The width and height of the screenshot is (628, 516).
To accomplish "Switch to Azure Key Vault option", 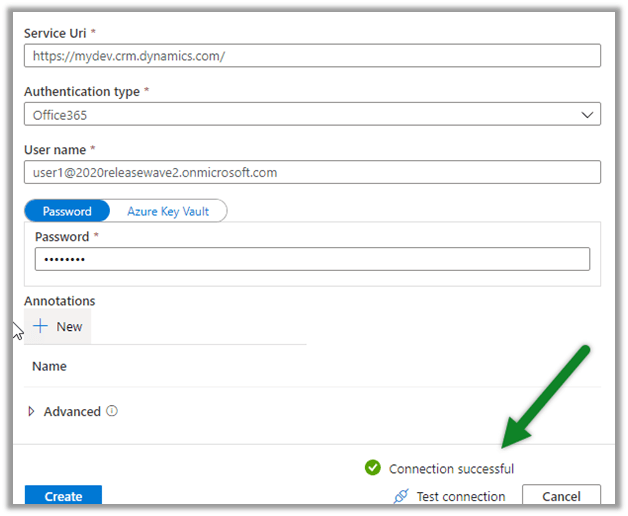I will tap(168, 211).
